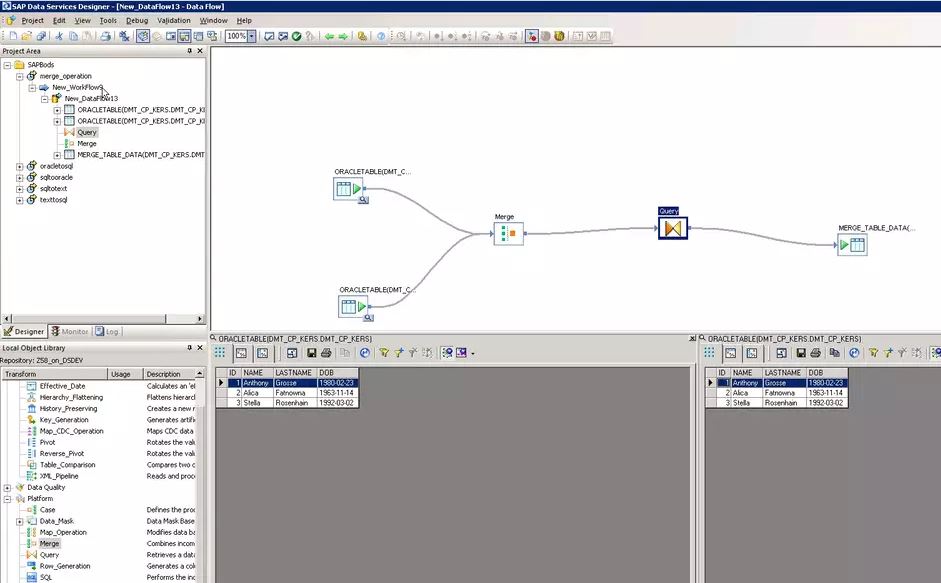Click Refresh icon in right data viewer toolbar

pos(854,353)
